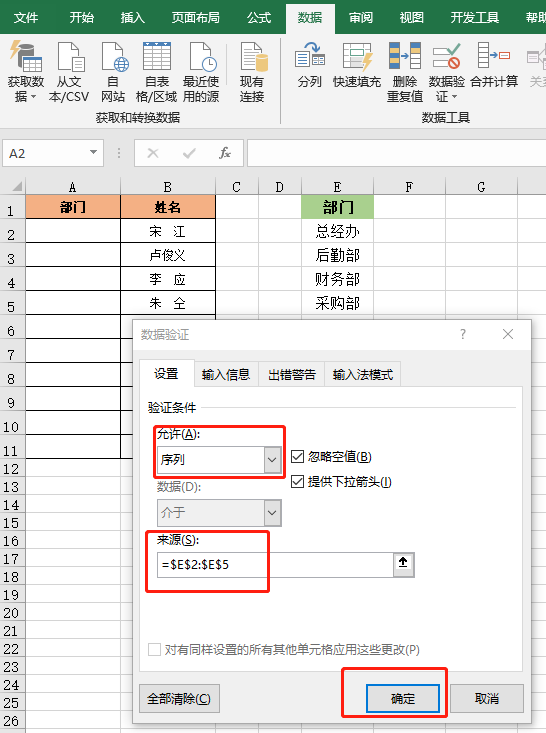
Task: Click the select-all corner triangle of sheet
Action: point(17,187)
